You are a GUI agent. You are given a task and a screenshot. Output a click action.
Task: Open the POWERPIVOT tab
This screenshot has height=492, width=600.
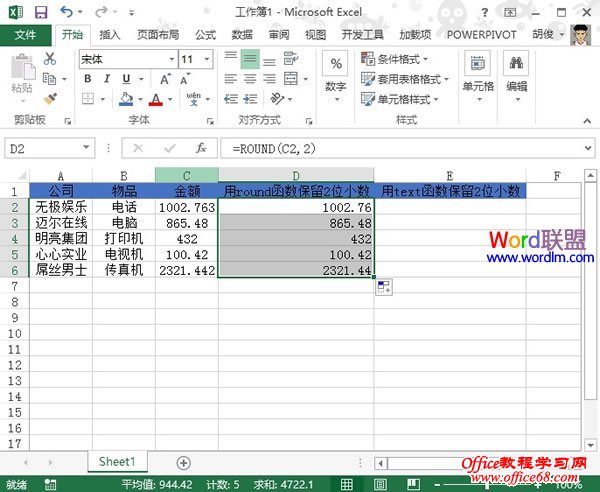coord(482,35)
